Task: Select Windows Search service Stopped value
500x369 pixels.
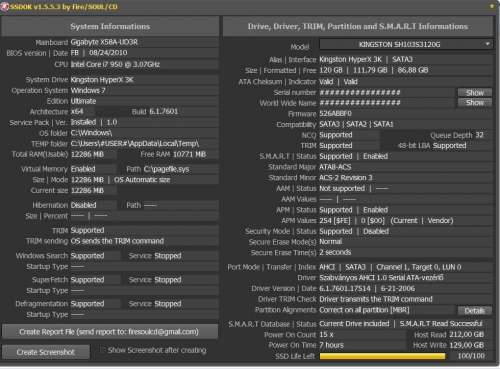Action: coord(168,256)
